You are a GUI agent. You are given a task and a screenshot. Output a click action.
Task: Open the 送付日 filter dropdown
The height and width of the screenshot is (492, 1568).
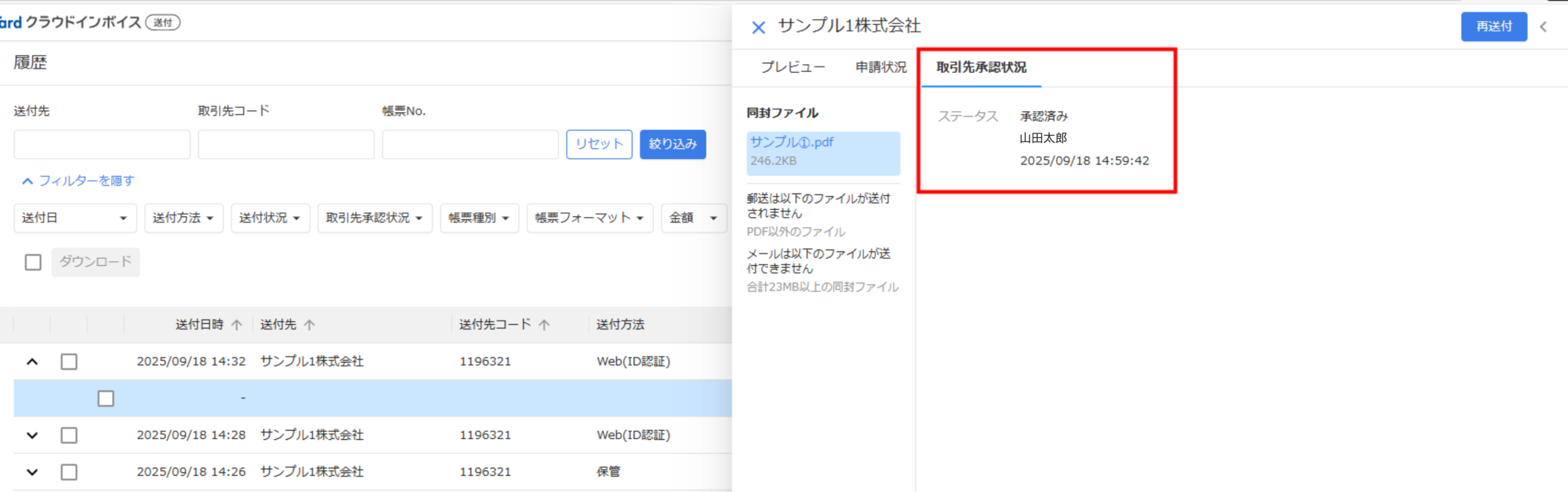(75, 218)
